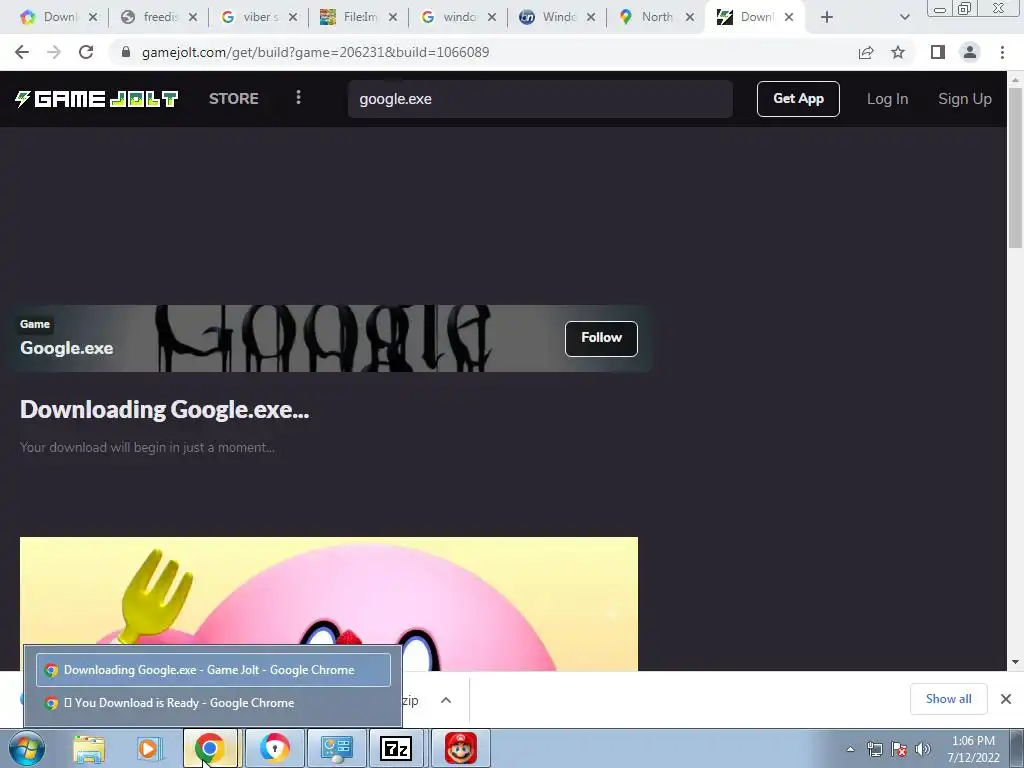Open a new tab with plus button
1024x768 pixels.
tap(827, 17)
